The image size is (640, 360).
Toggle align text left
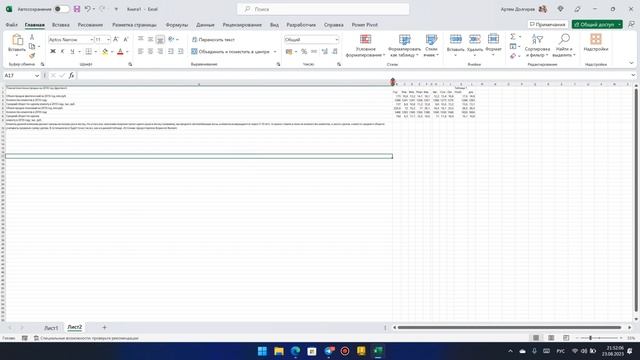click(140, 51)
